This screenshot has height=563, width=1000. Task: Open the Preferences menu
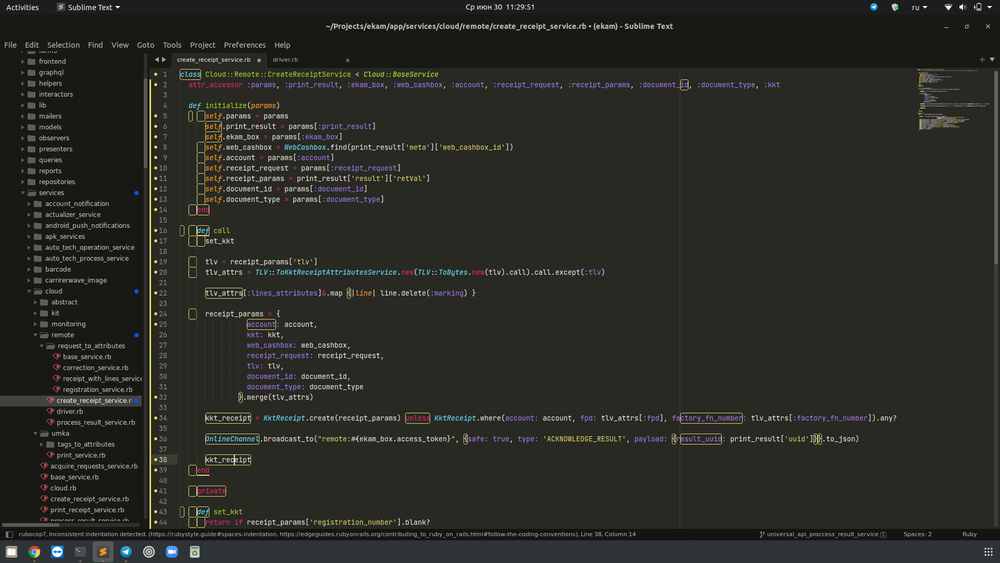[245, 45]
